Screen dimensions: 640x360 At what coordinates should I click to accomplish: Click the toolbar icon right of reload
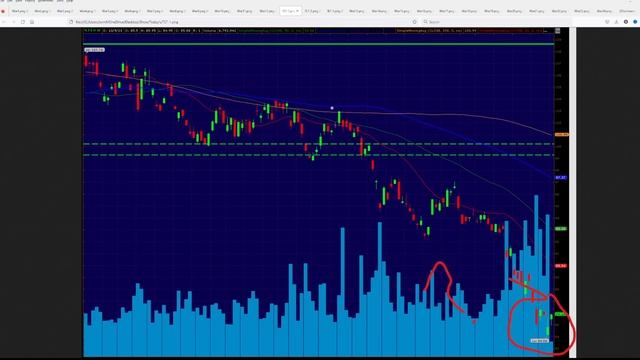click(x=32, y=22)
